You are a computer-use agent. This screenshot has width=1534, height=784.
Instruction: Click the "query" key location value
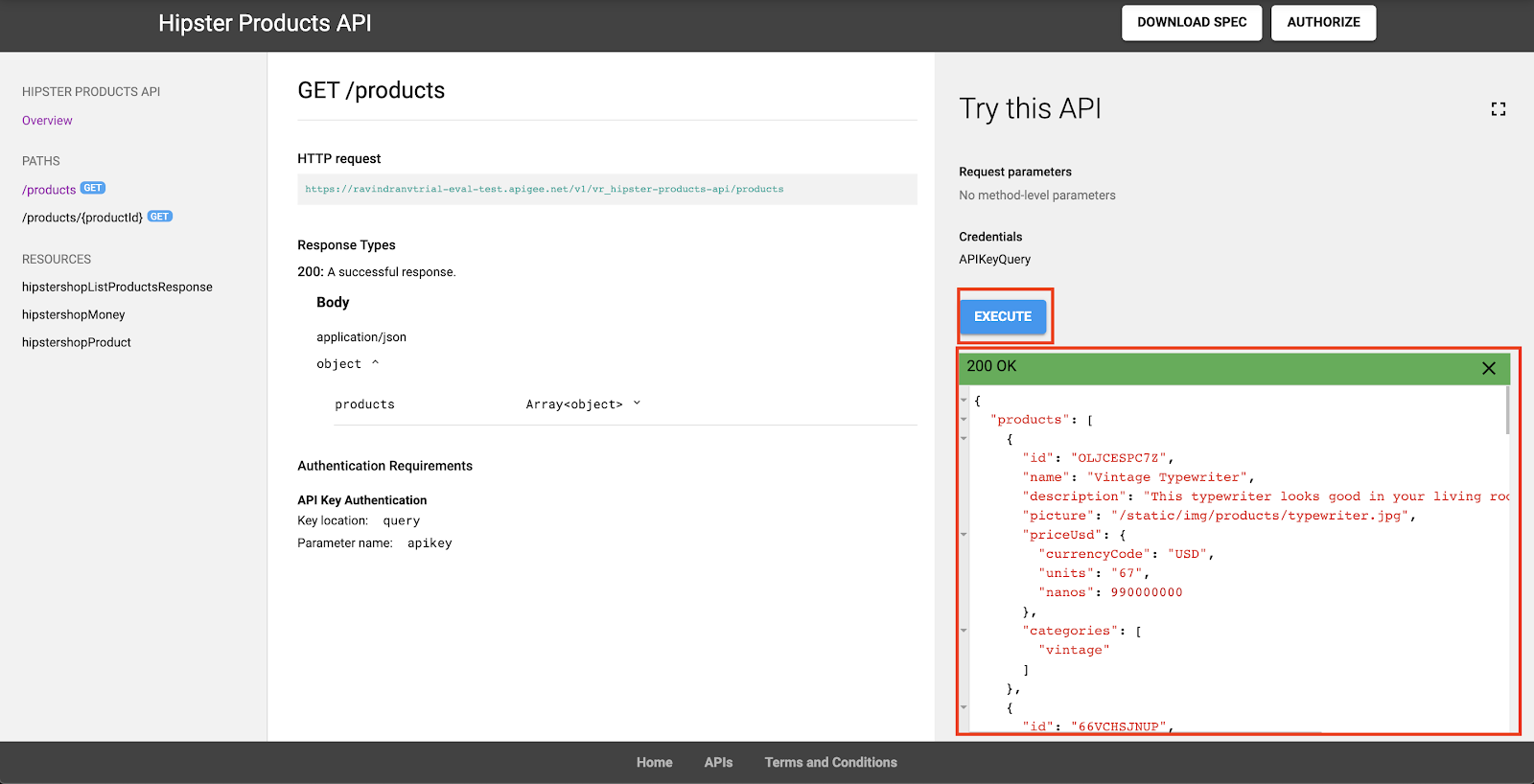tap(402, 521)
